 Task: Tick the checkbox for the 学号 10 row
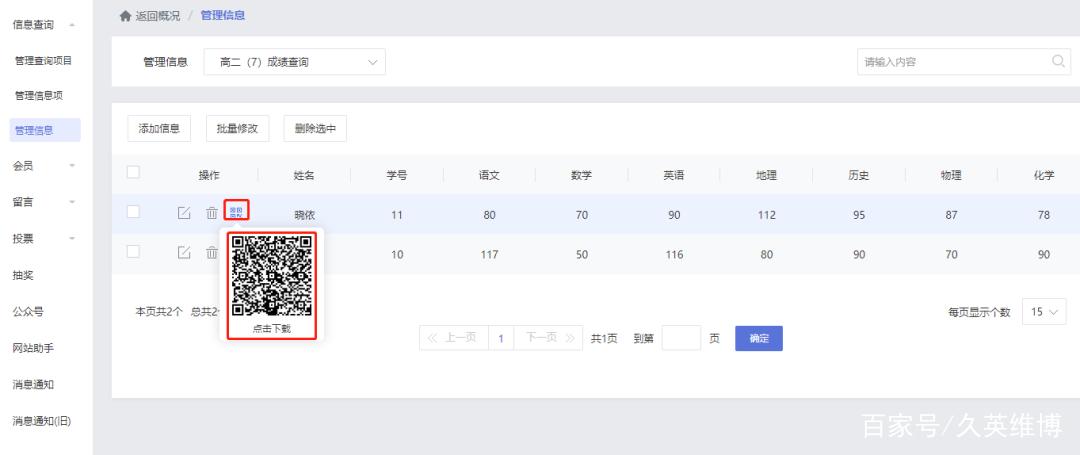tap(134, 251)
